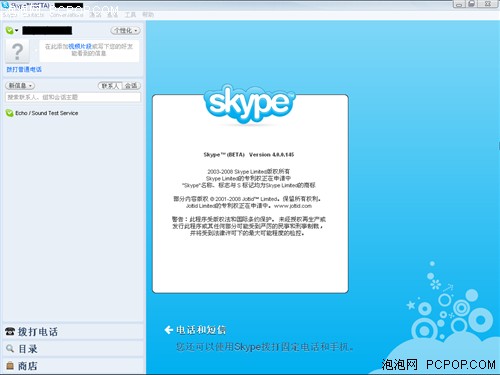This screenshot has width=500, height=375.
Task: Click the telephone icon beside 拨打电话
Action: tap(10, 331)
